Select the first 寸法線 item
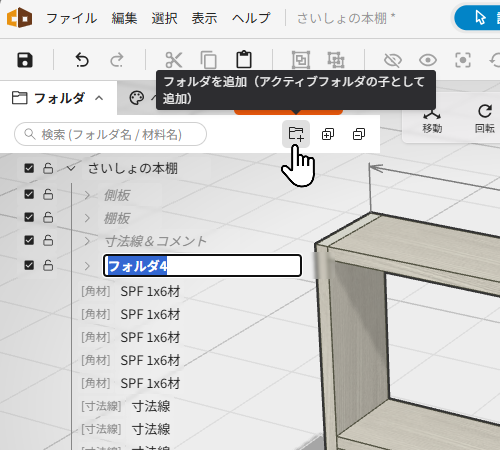Screen dimensions: 500x450 151,406
